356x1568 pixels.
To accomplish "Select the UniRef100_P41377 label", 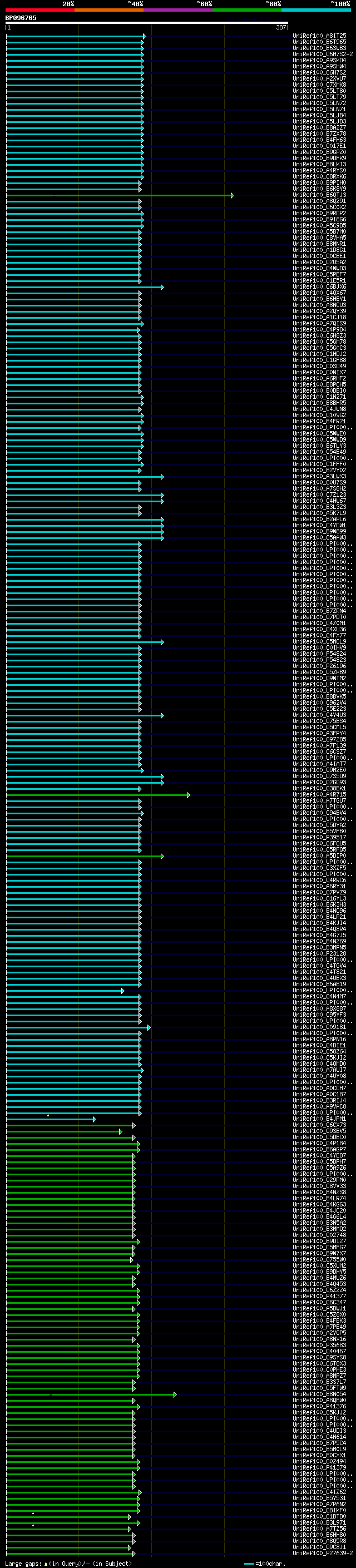I will [x=319, y=1297].
